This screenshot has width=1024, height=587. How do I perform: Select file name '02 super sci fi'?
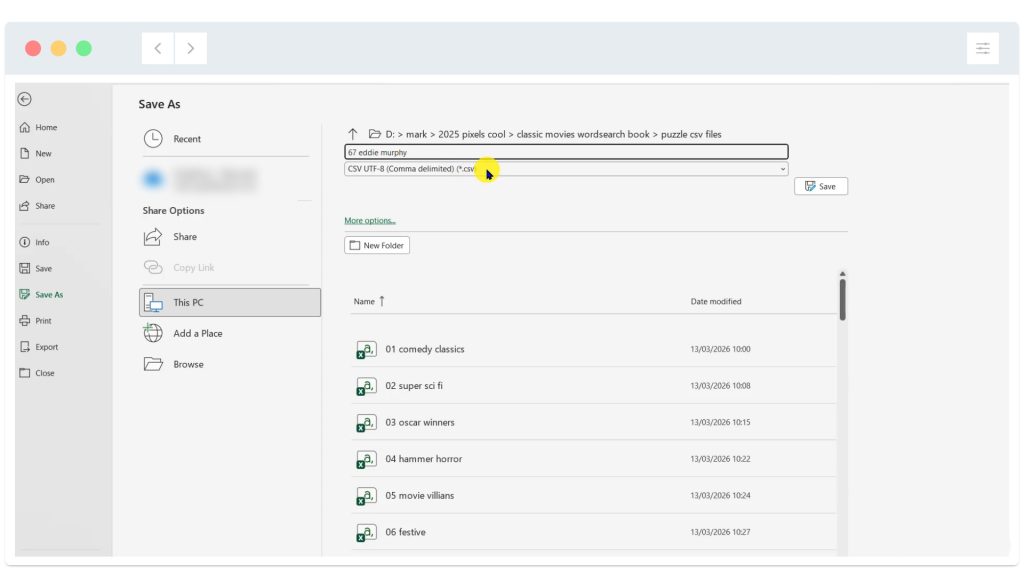pos(414,386)
